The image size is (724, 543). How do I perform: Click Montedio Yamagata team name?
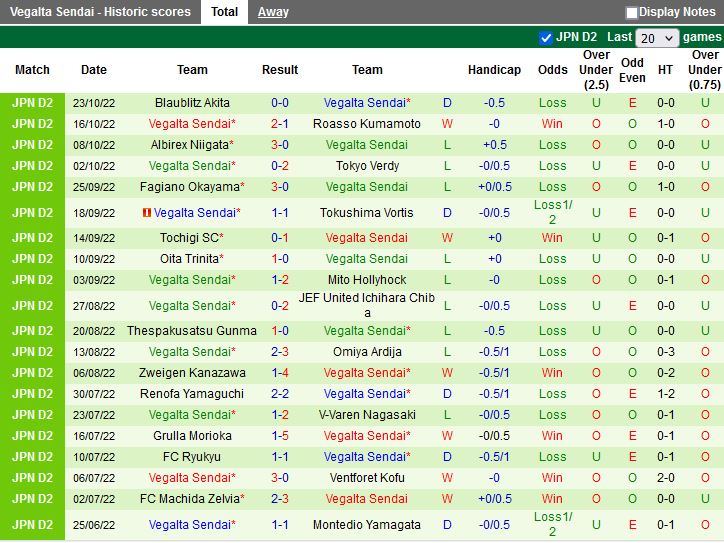coord(367,525)
